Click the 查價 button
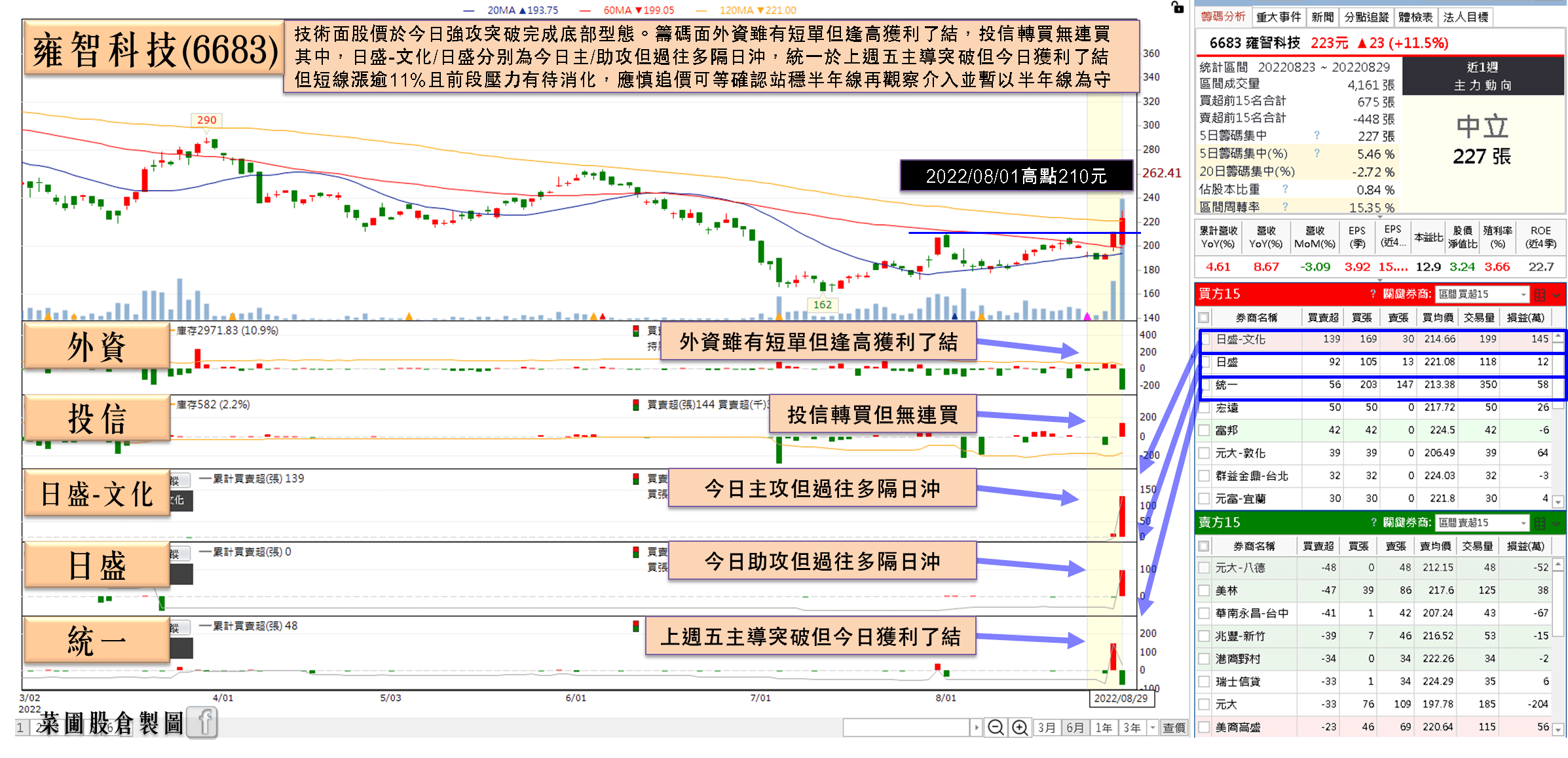The image size is (1568, 758). (1174, 728)
